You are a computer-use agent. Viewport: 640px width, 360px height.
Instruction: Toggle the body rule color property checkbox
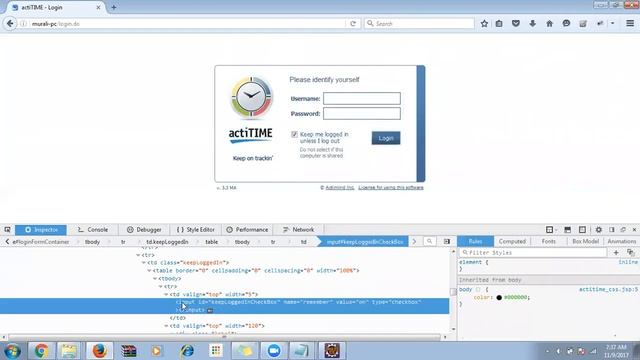click(x=478, y=289)
